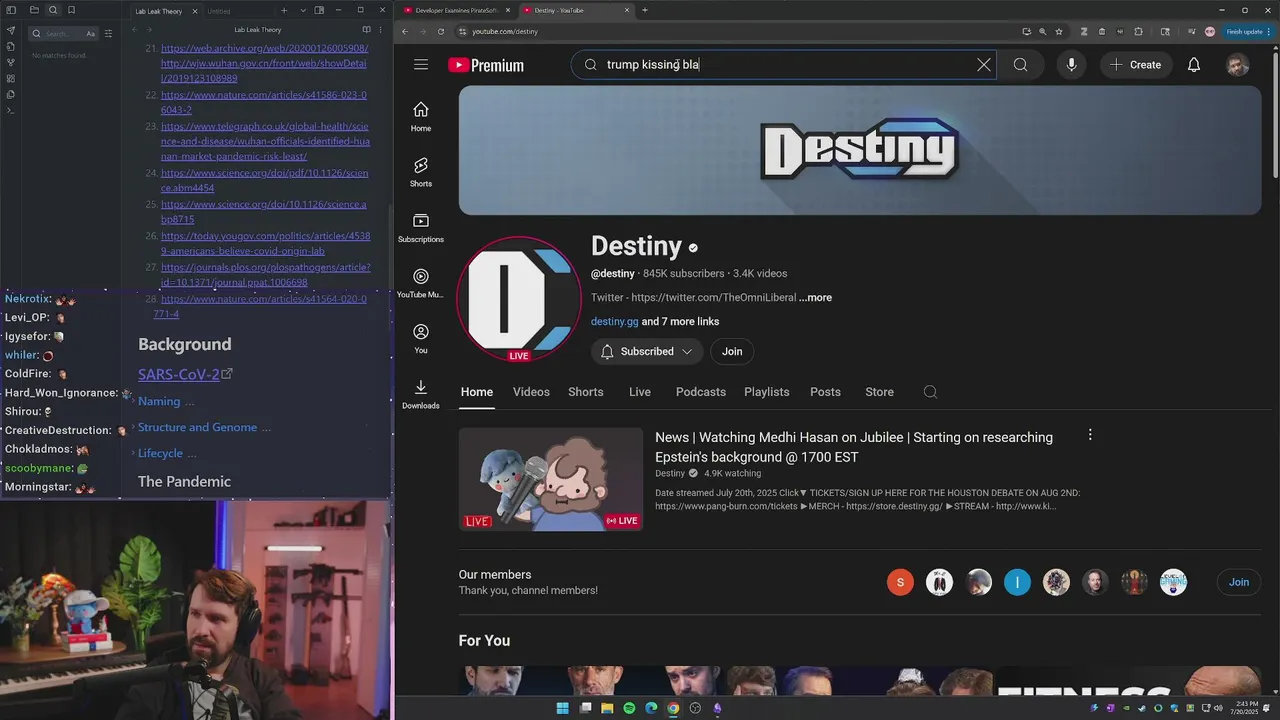Click Join beside the Subscribed button

tap(732, 351)
